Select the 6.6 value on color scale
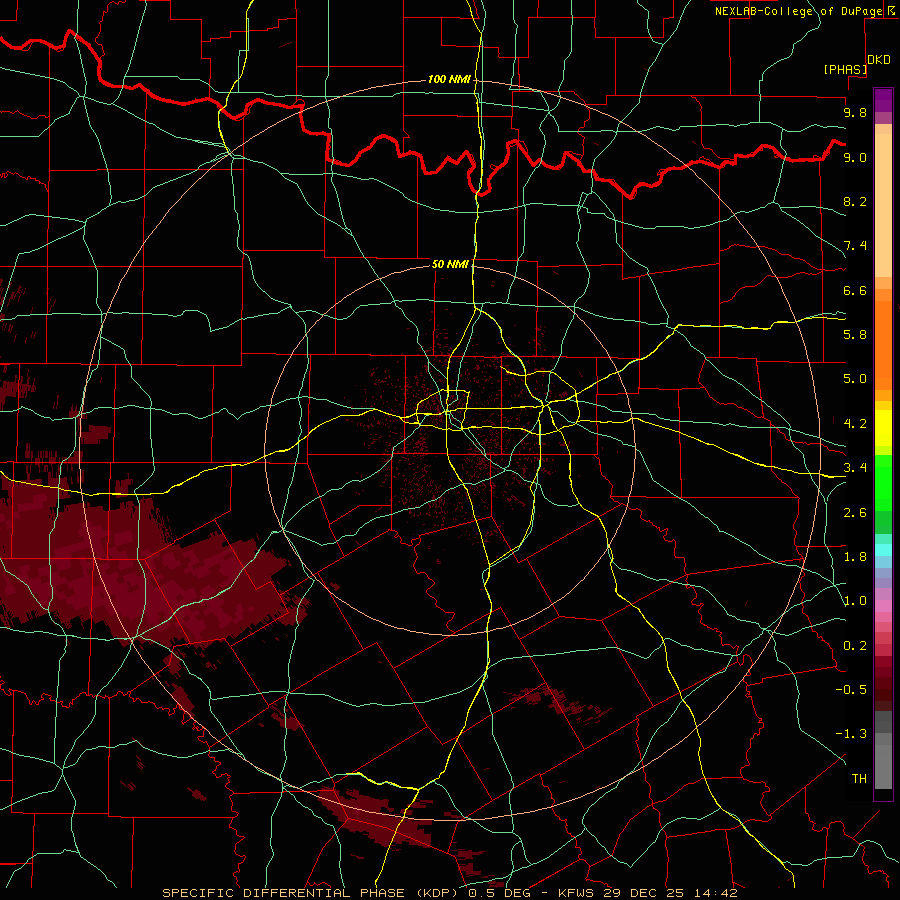 click(855, 290)
